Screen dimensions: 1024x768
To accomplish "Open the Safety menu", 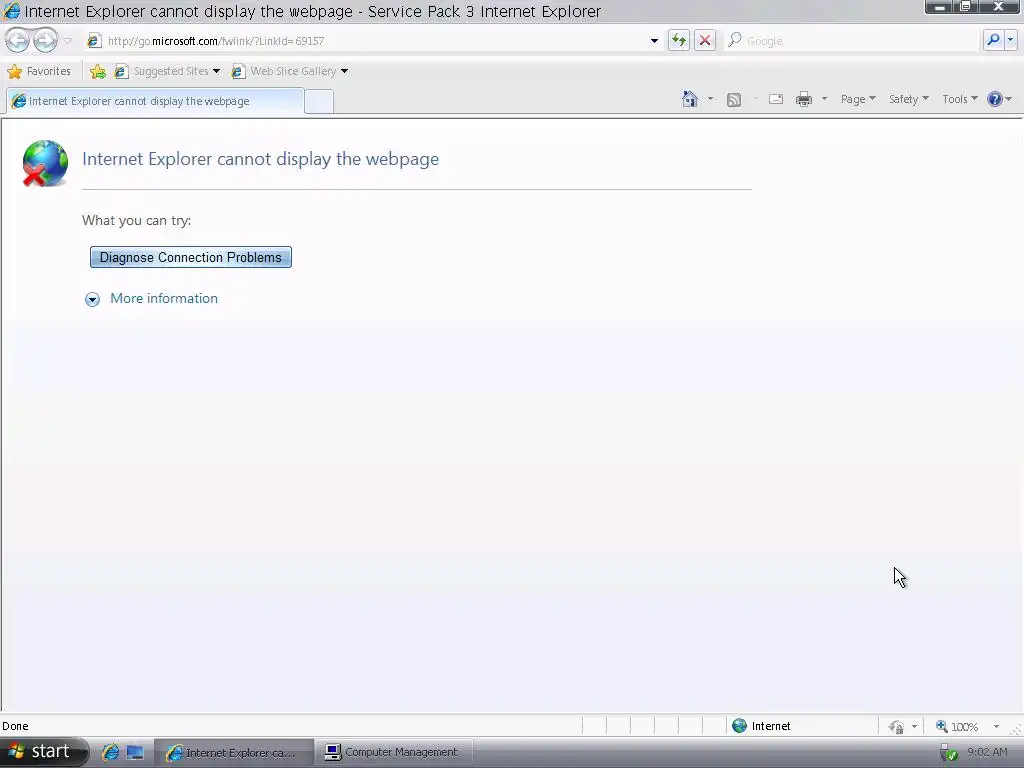I will tap(908, 99).
